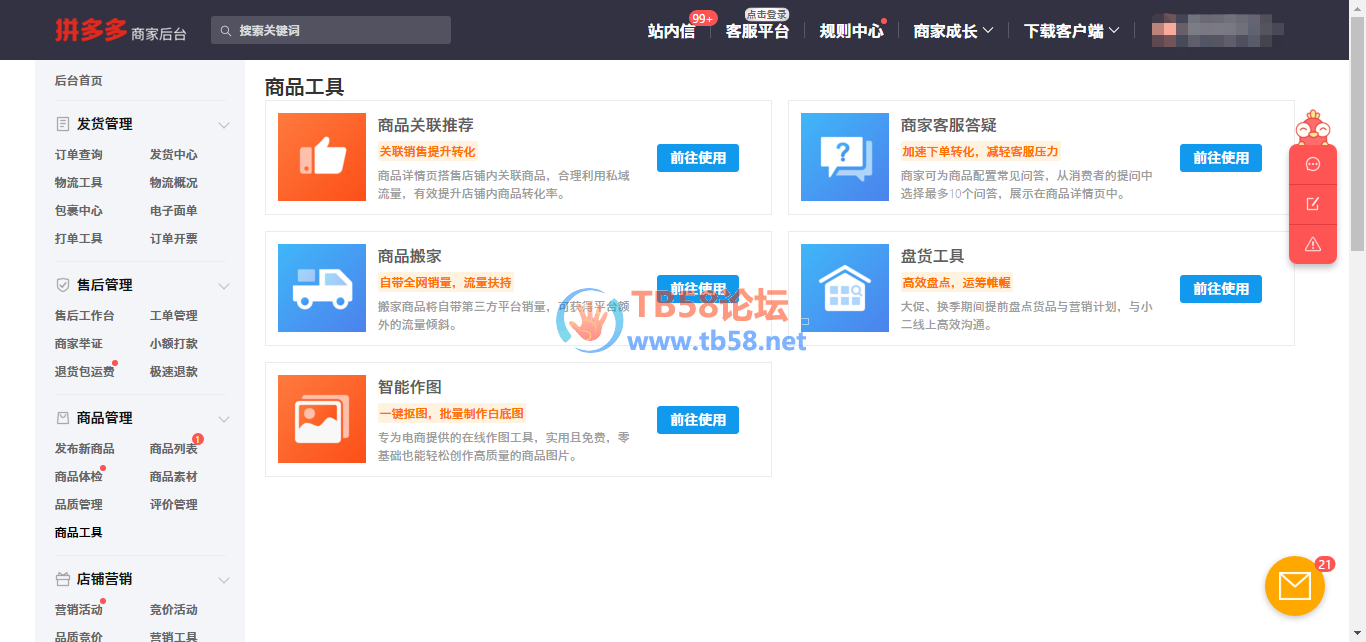Image resolution: width=1366 pixels, height=642 pixels.
Task: Open 商品列表 in sidebar
Action: point(174,449)
